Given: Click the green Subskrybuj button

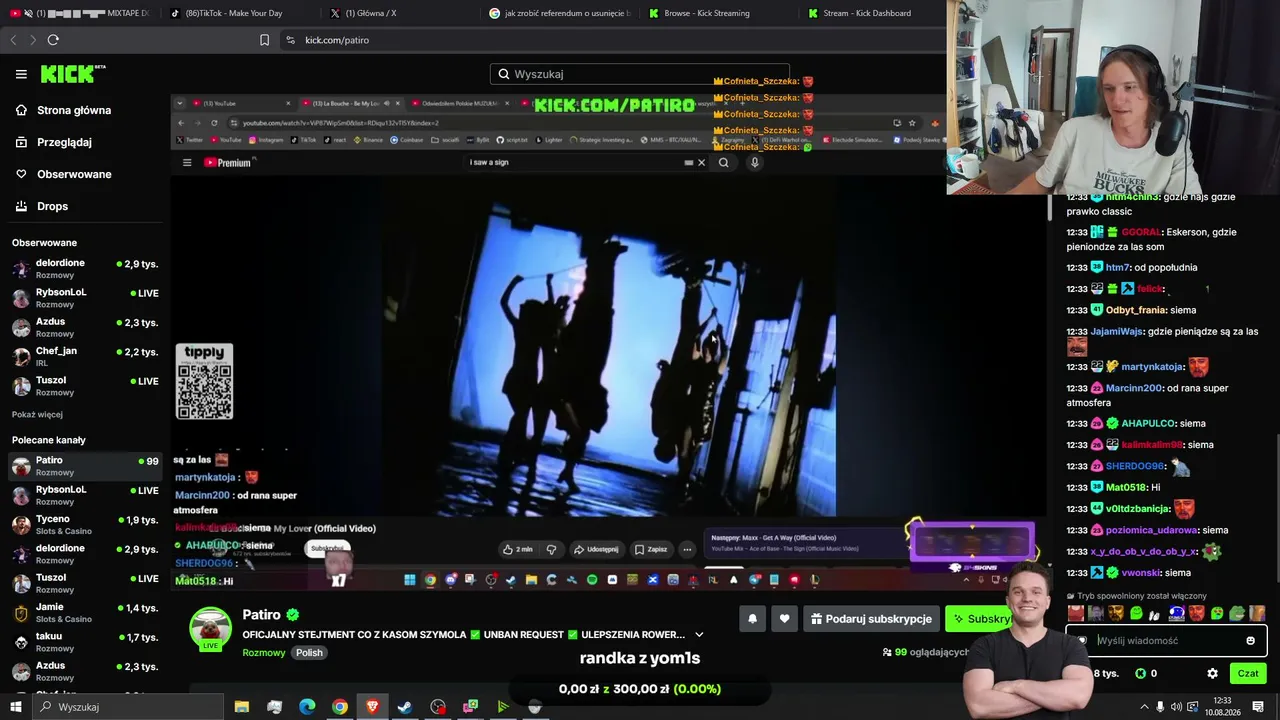Looking at the screenshot, I should click(x=982, y=619).
